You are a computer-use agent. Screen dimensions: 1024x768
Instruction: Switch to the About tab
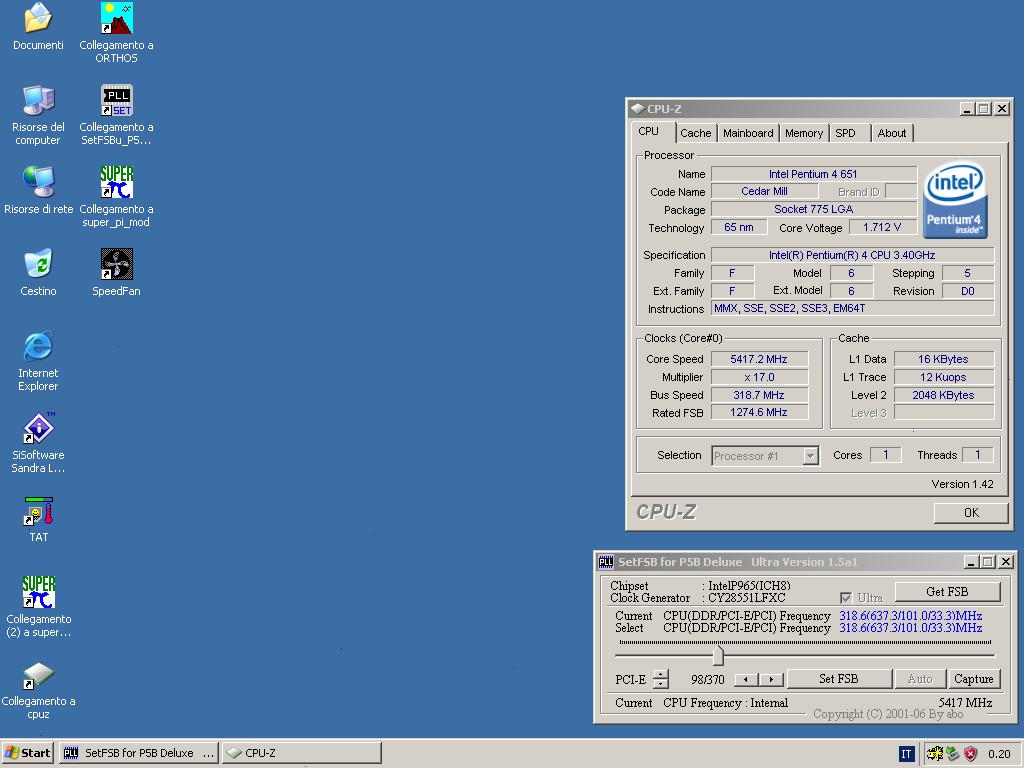coord(891,133)
